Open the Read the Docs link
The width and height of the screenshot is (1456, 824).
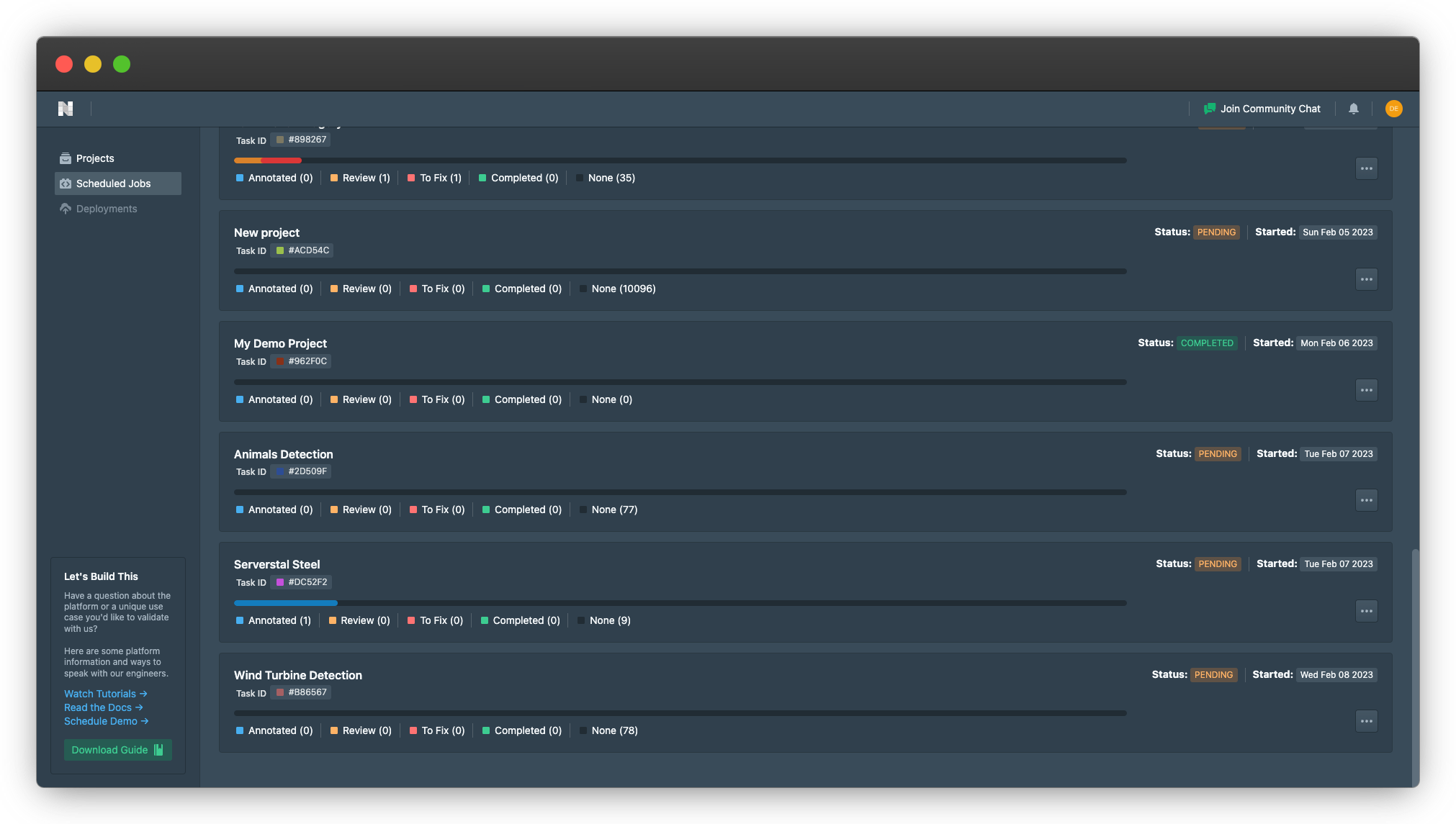pyautogui.click(x=104, y=707)
